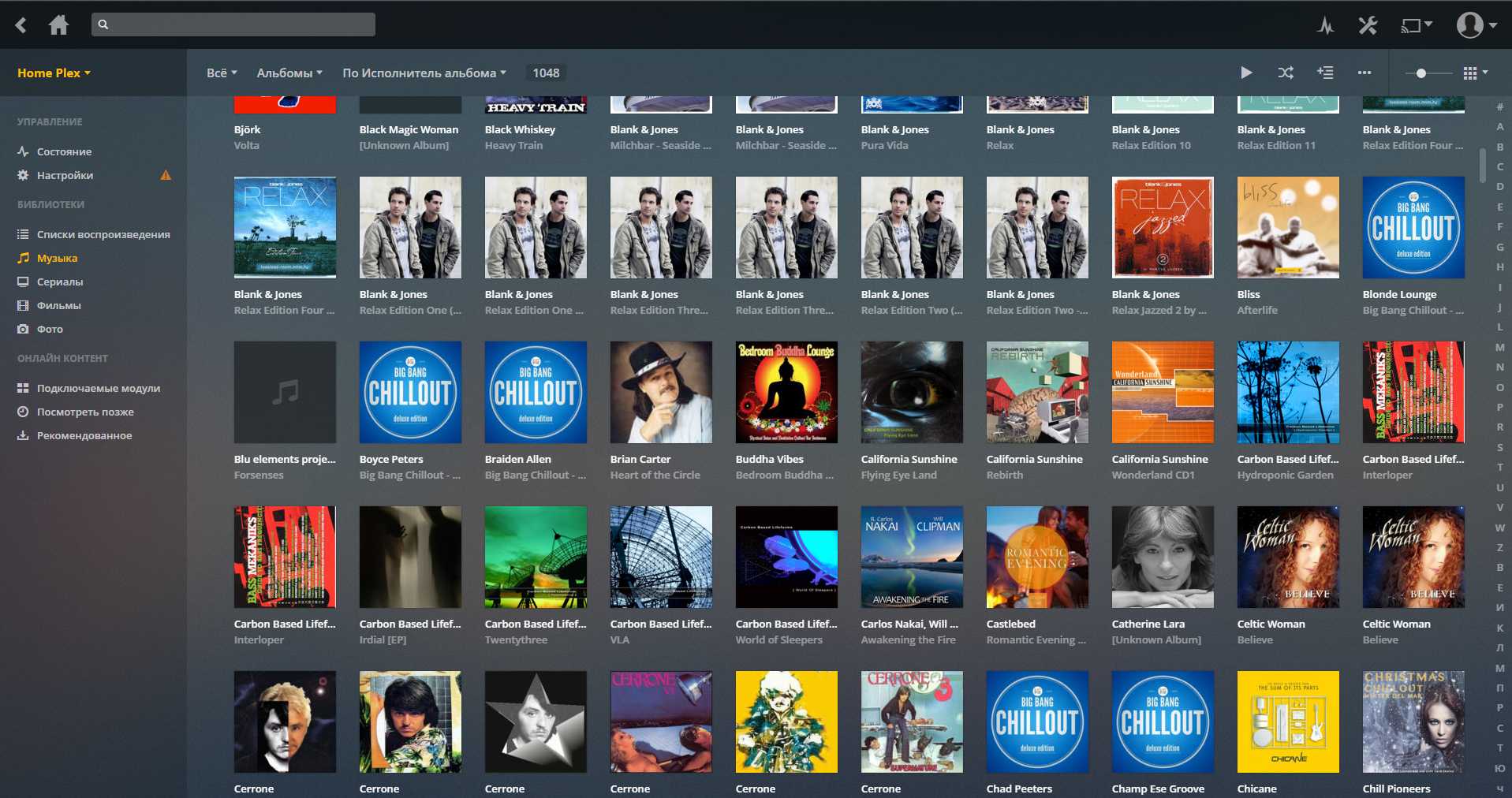Open Bliss Afterlife album cover
This screenshot has height=798, width=1512.
tap(1288, 227)
